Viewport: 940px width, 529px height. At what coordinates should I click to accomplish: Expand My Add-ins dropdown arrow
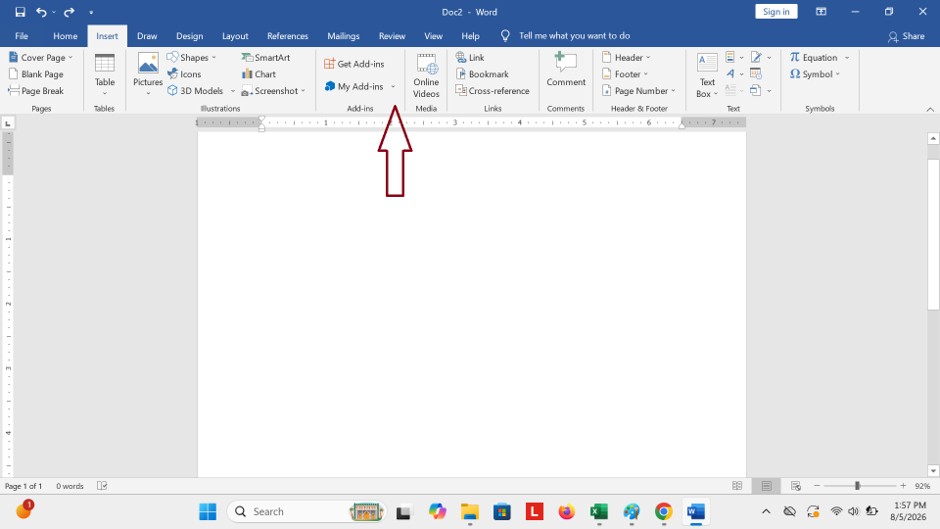(x=393, y=86)
